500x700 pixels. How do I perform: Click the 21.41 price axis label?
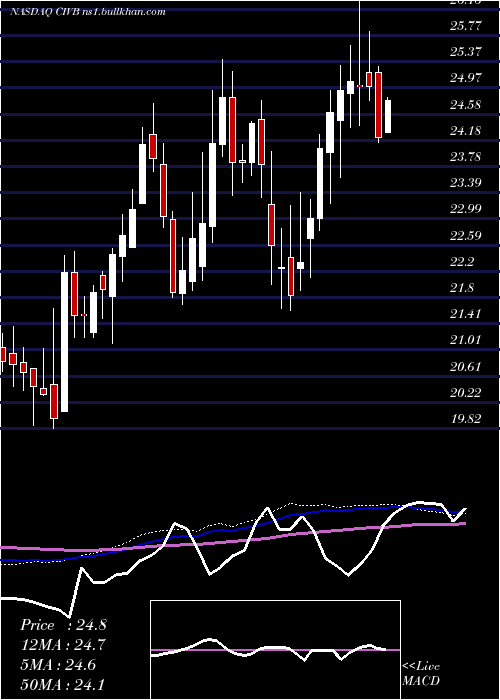point(466,314)
